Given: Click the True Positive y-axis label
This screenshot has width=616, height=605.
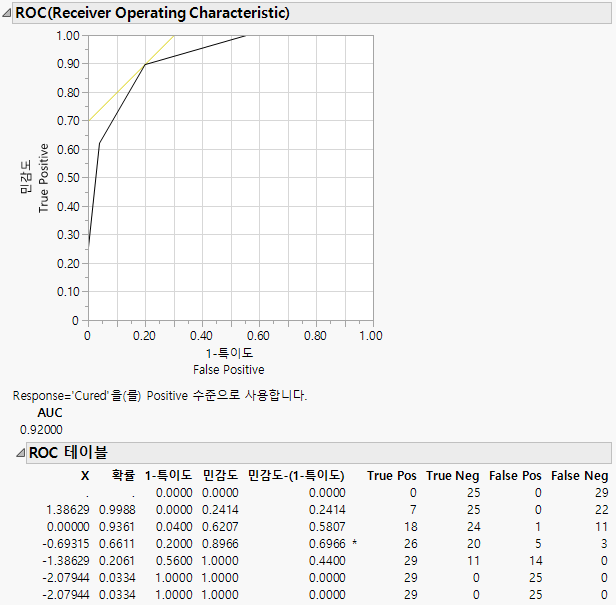Looking at the screenshot, I should click(x=44, y=178).
